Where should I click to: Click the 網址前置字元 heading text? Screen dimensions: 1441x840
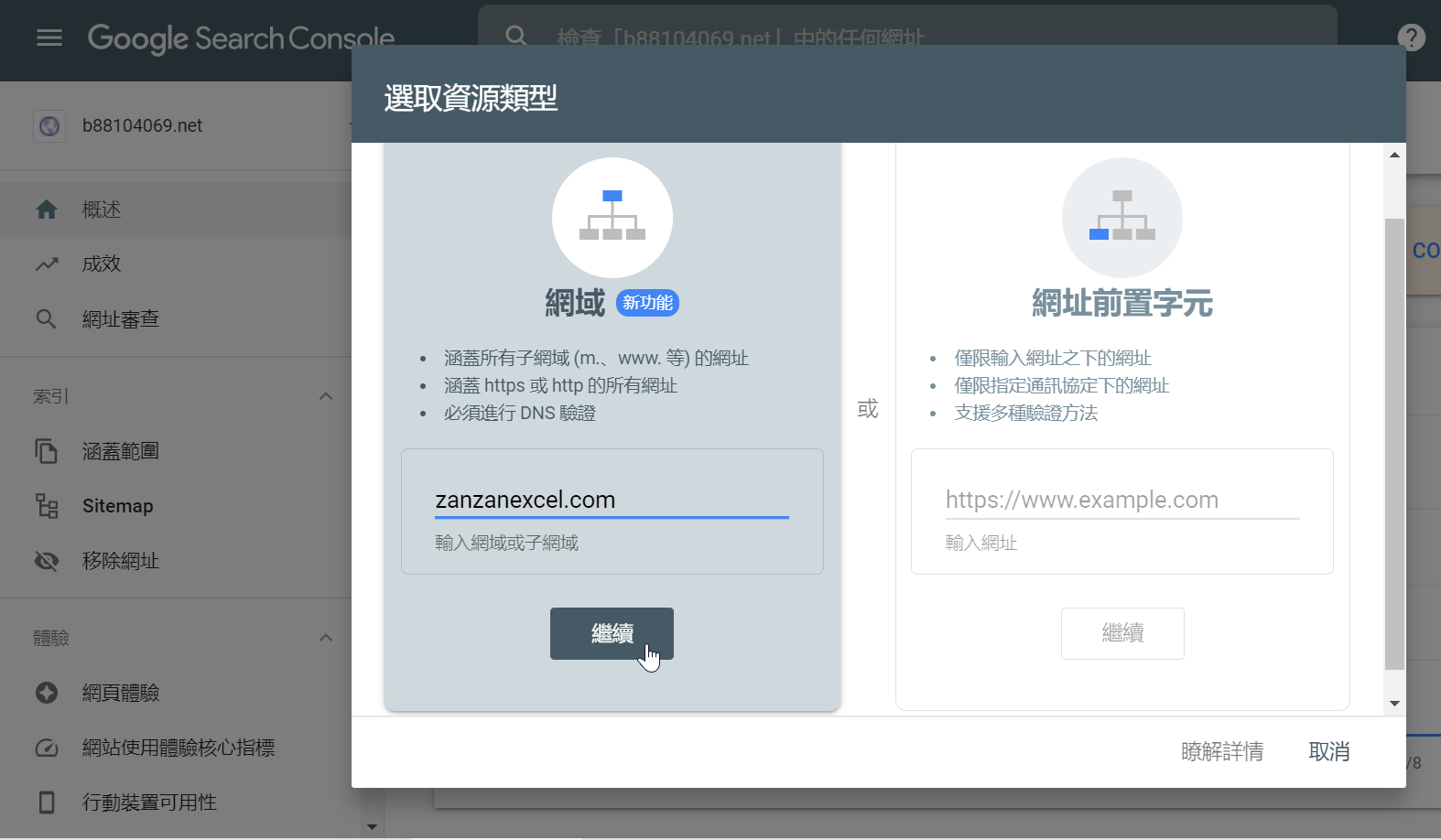[1122, 303]
